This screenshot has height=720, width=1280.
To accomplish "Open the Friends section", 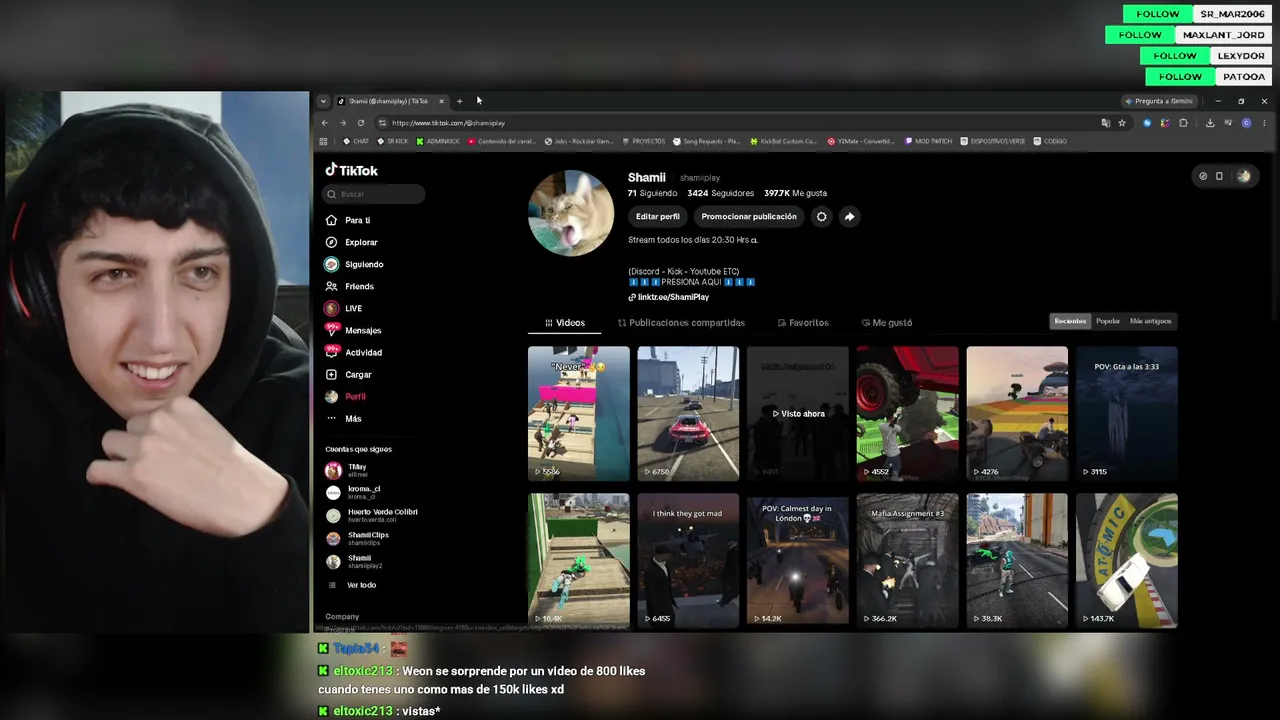I will coord(349,286).
